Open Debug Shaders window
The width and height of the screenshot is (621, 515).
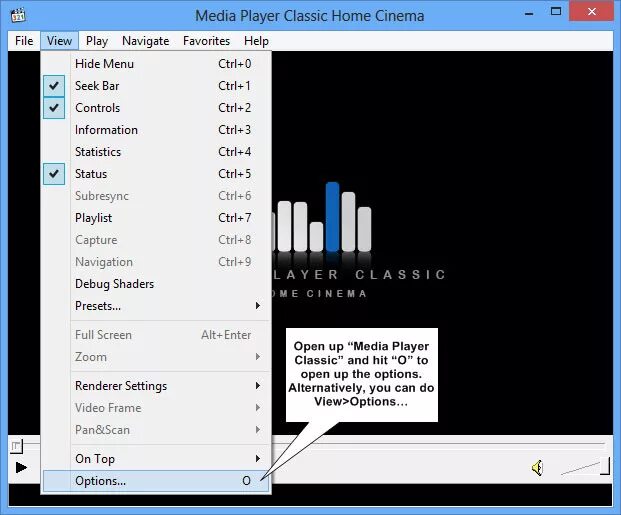pyautogui.click(x=156, y=284)
